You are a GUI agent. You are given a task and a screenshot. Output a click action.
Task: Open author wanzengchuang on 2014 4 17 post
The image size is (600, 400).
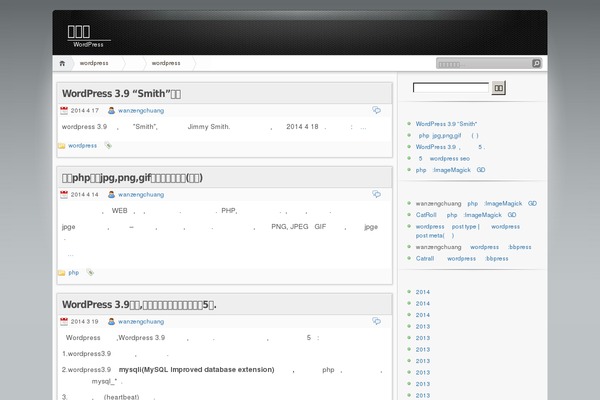tap(141, 111)
